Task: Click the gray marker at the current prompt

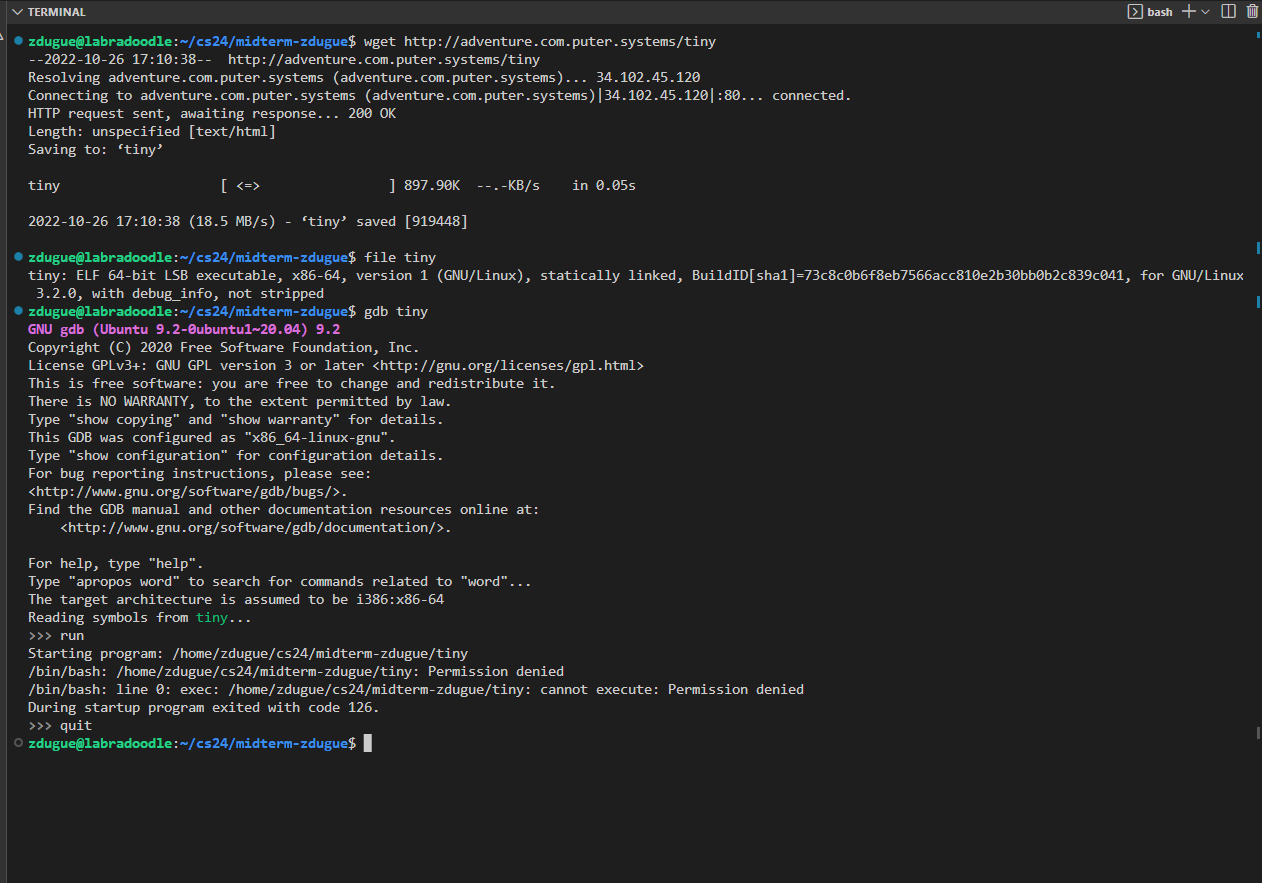Action: tap(18, 743)
